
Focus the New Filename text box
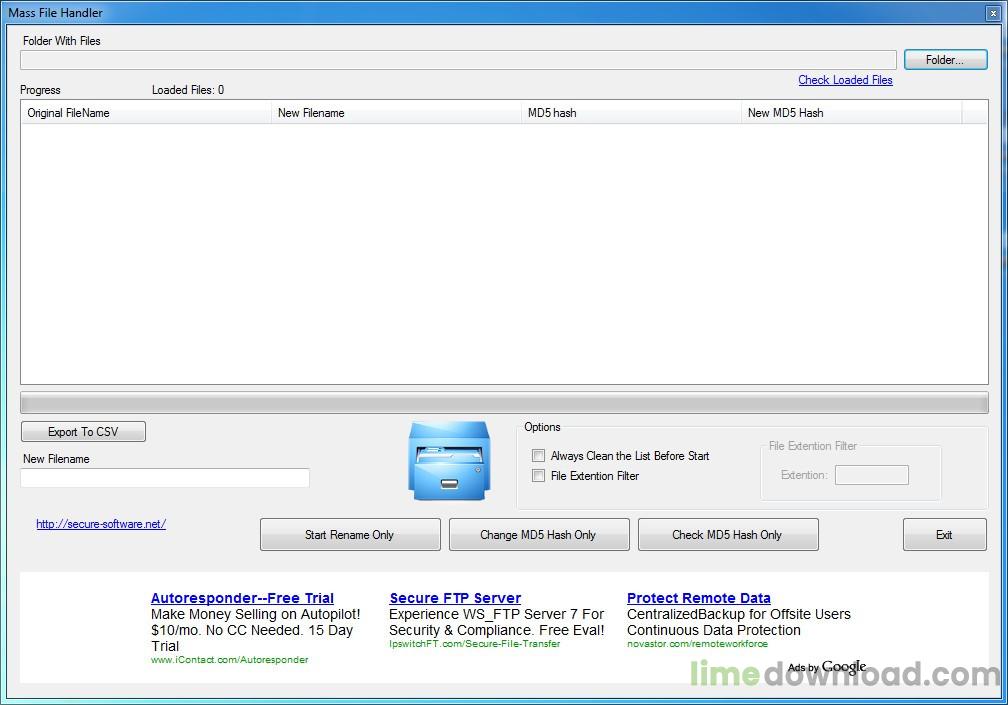(x=165, y=477)
